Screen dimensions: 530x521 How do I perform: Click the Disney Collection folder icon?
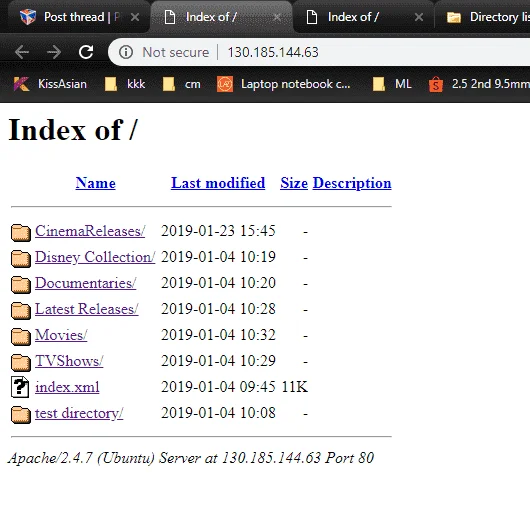point(21,259)
